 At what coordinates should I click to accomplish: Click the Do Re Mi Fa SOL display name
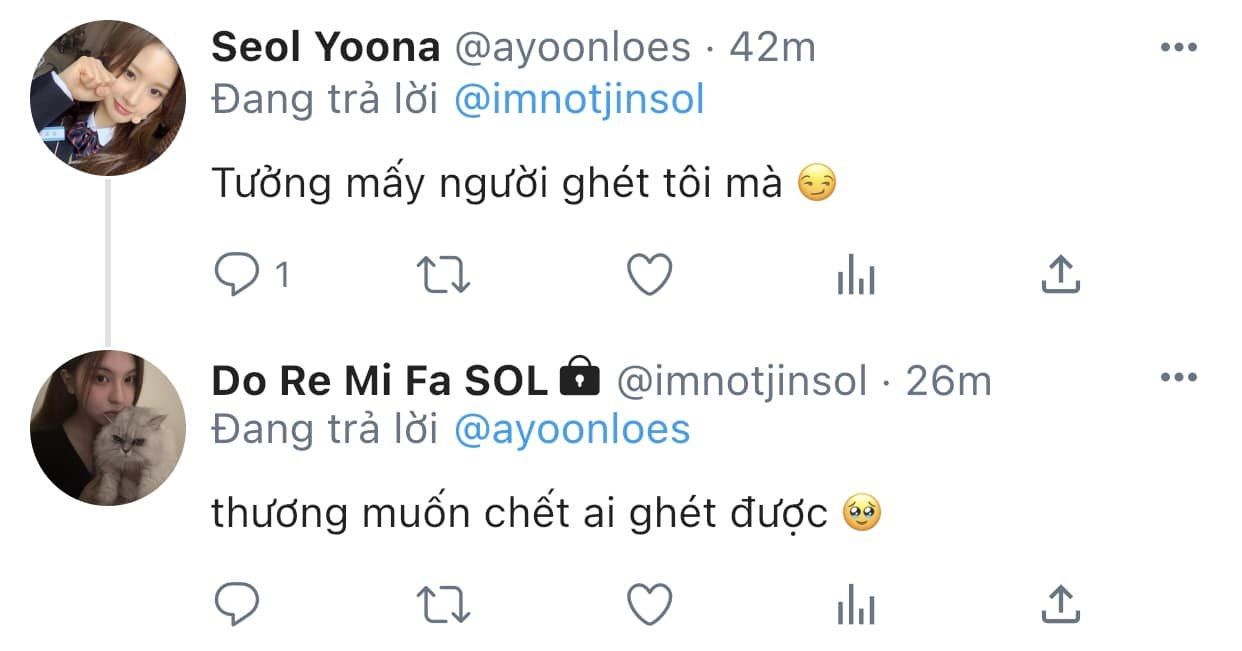coord(380,380)
